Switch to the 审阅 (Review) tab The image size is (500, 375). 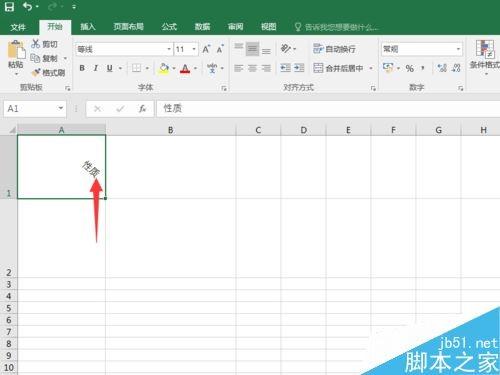point(236,27)
